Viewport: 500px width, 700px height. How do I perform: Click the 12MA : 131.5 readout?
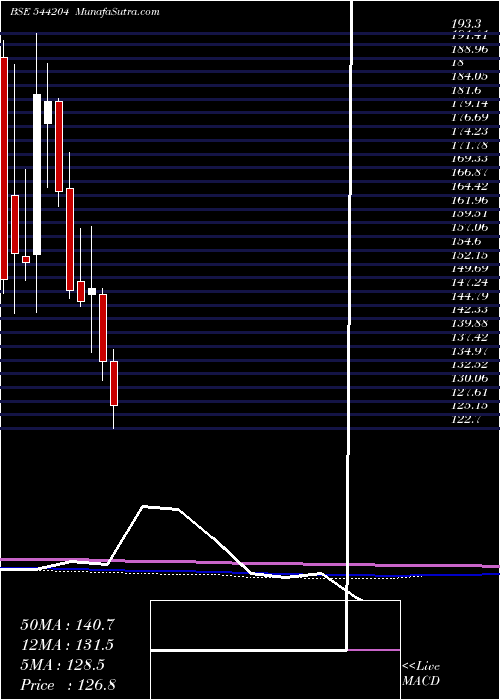67,645
